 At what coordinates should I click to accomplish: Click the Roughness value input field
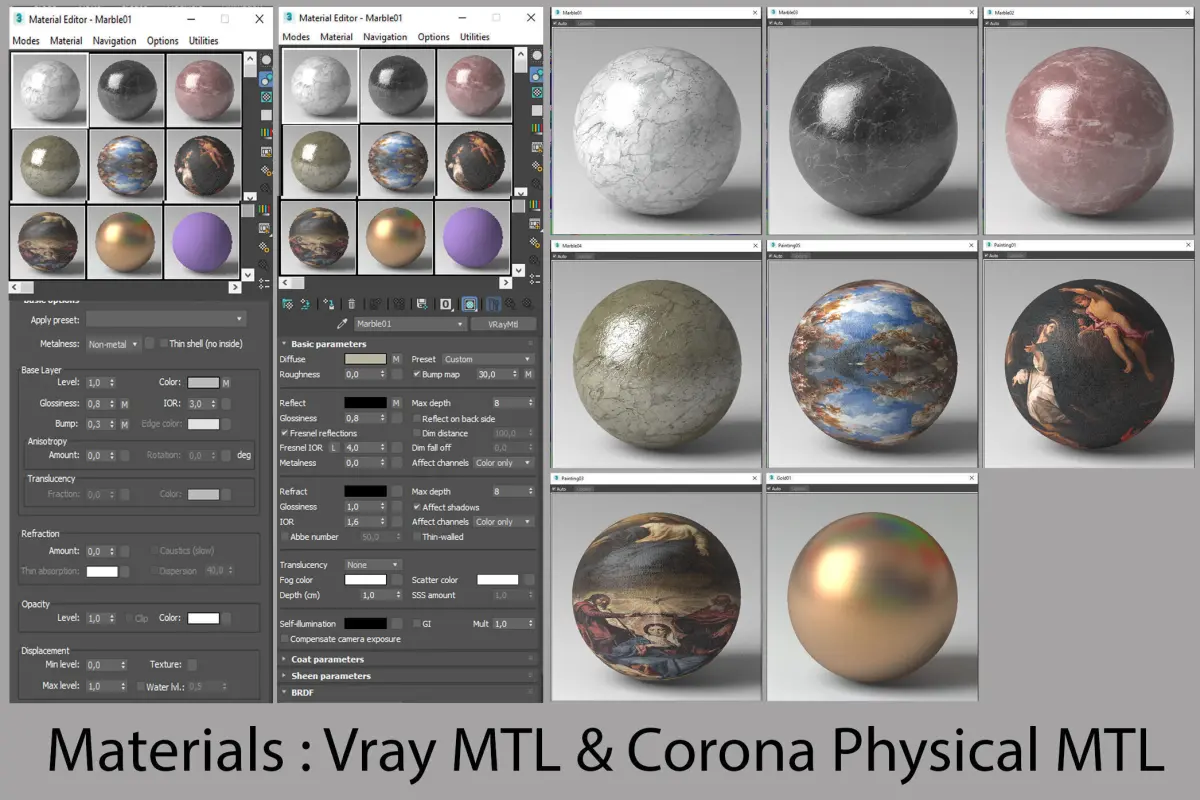(365, 374)
